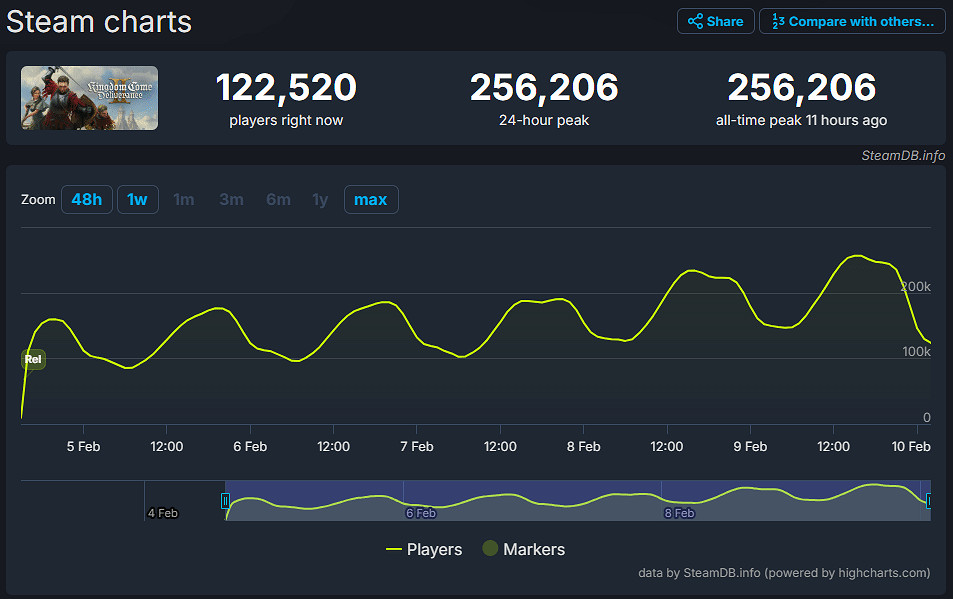Image resolution: width=953 pixels, height=599 pixels.
Task: Click the Share button
Action: pyautogui.click(x=714, y=21)
